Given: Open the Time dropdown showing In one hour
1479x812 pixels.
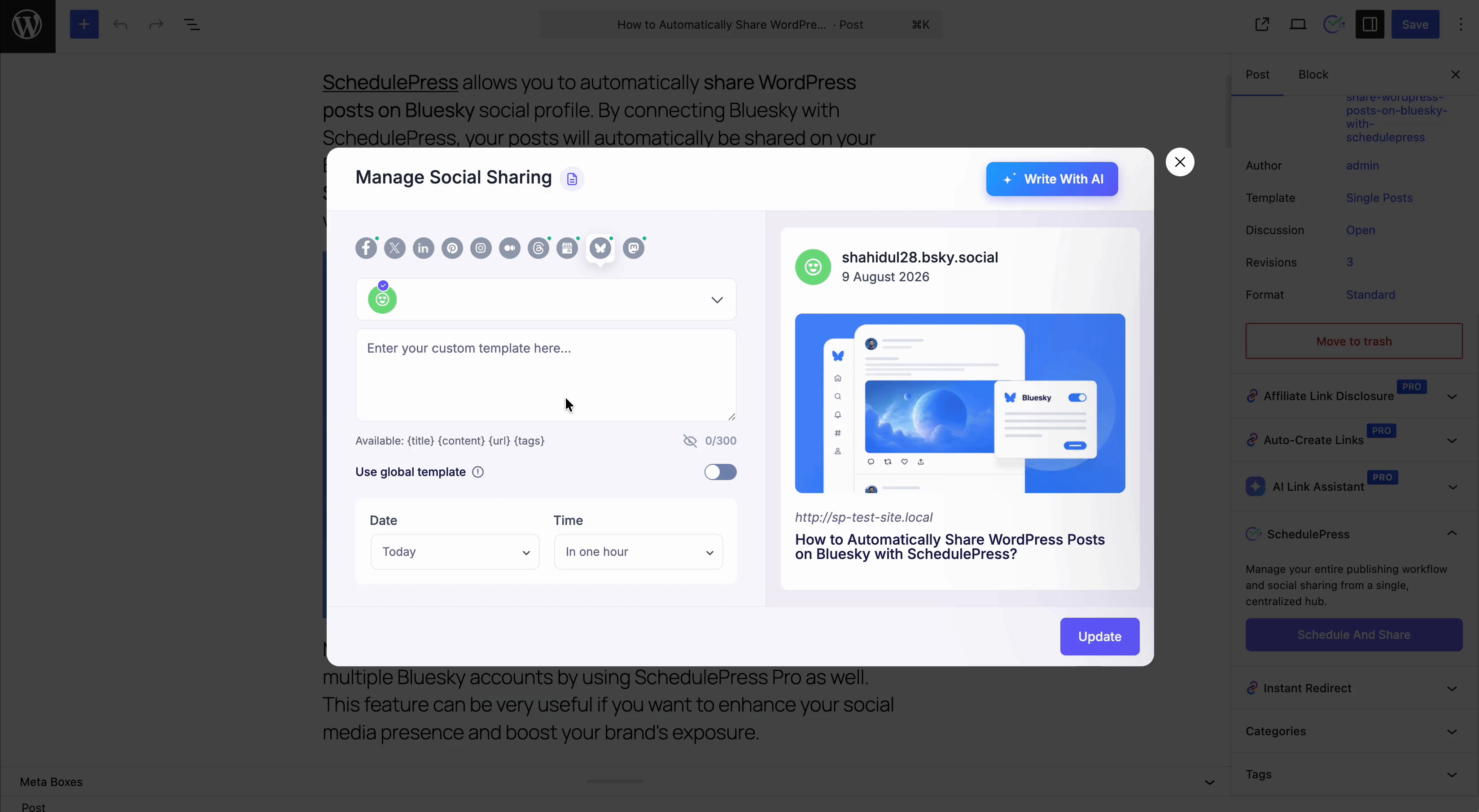Looking at the screenshot, I should point(638,551).
